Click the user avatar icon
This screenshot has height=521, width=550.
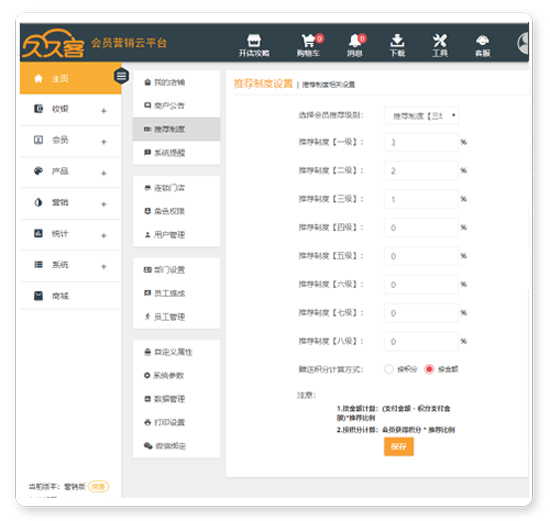coord(523,43)
